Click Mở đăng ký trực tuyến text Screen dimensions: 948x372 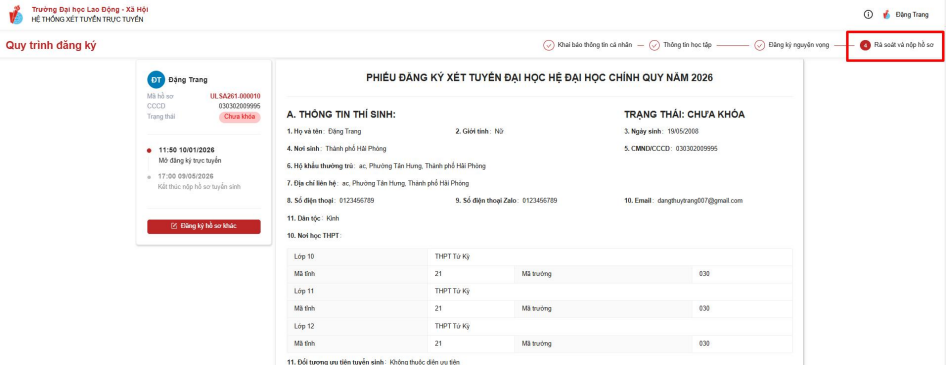(190, 161)
